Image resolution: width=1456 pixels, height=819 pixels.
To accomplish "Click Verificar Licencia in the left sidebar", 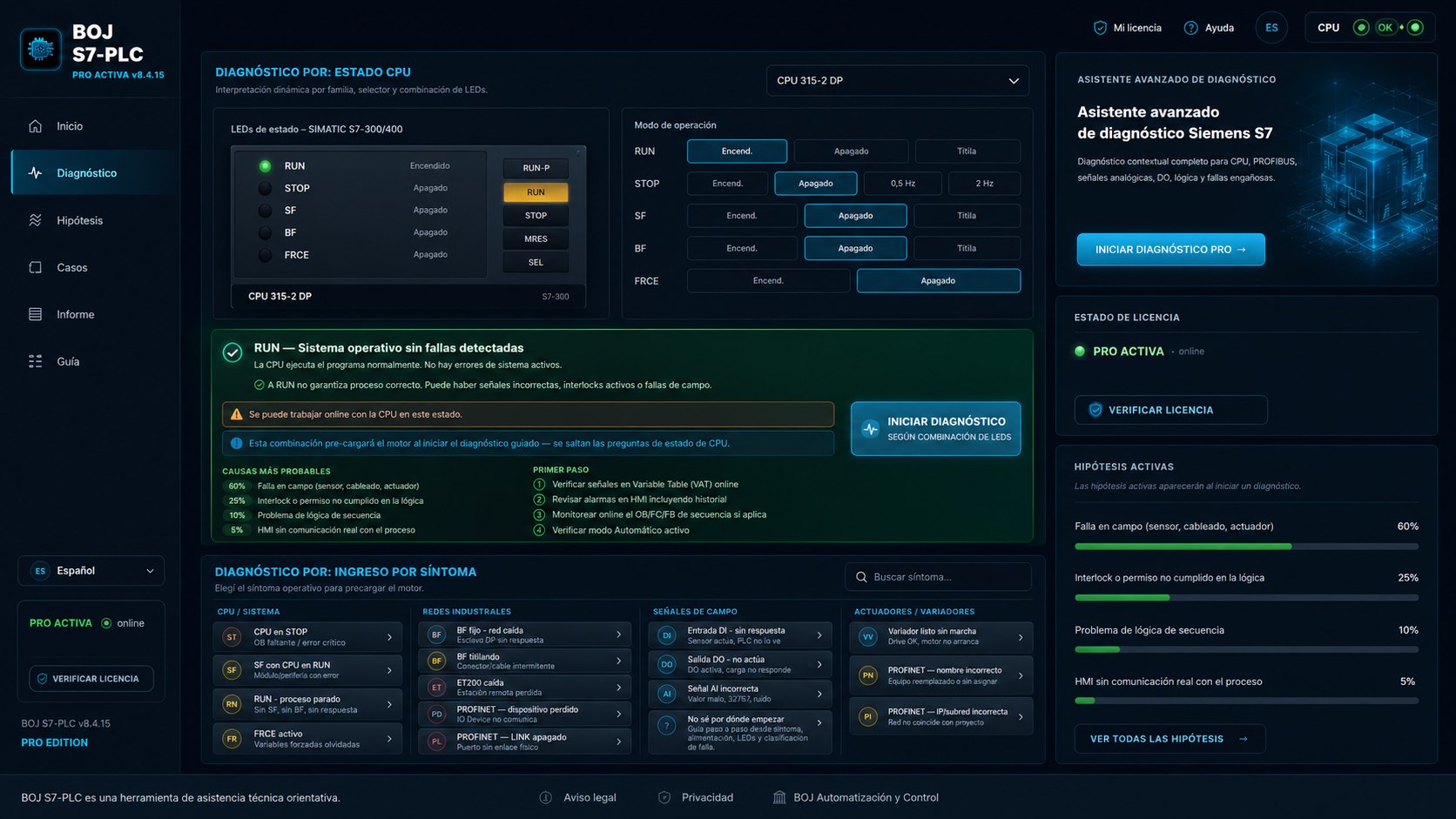I will pos(91,679).
